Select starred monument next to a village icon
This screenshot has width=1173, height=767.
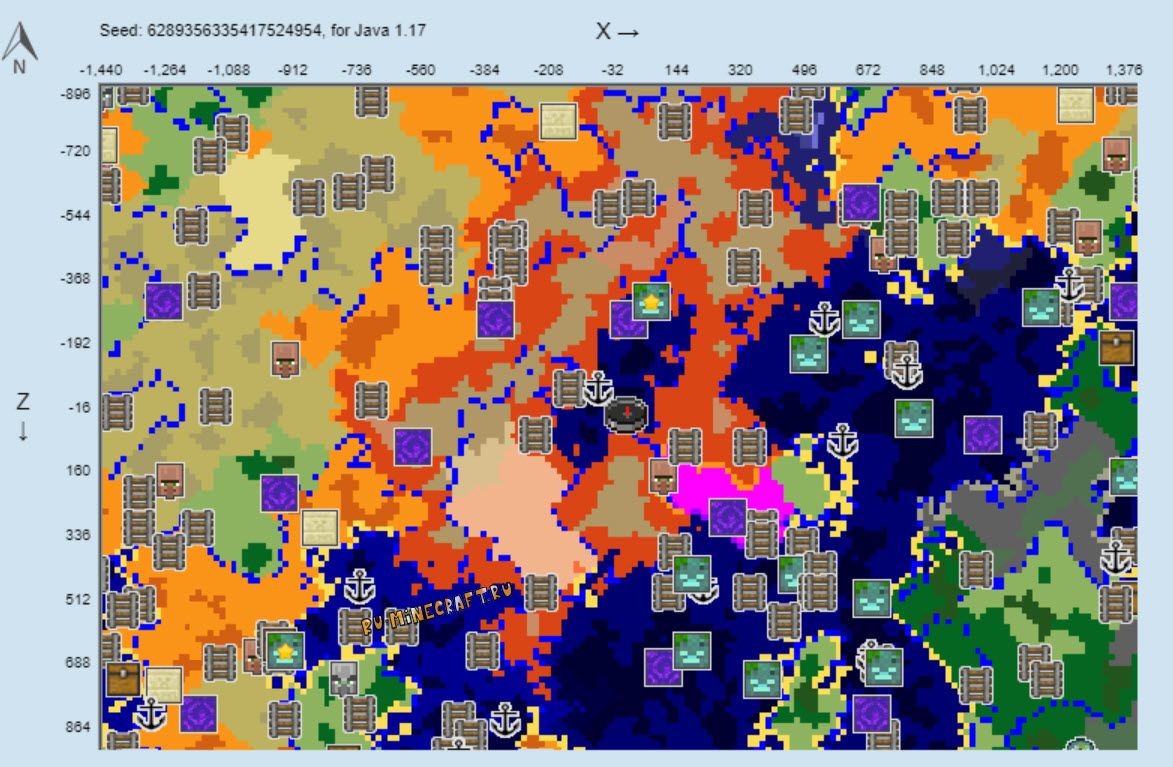285,651
